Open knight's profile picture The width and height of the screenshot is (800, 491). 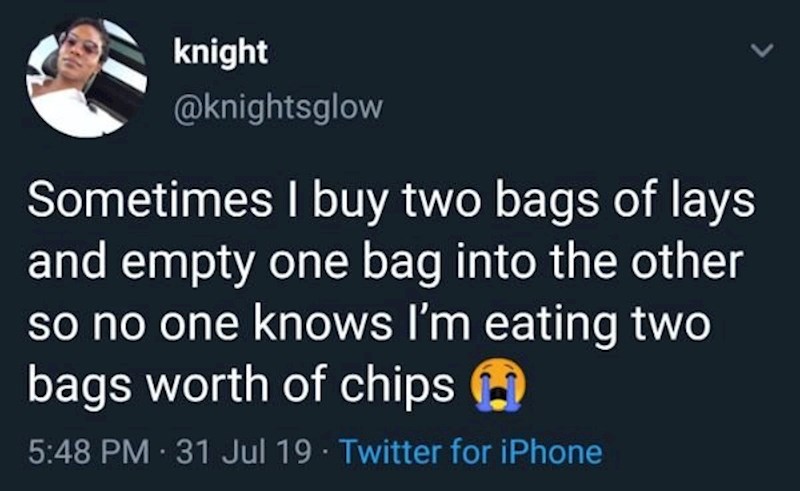(x=87, y=78)
